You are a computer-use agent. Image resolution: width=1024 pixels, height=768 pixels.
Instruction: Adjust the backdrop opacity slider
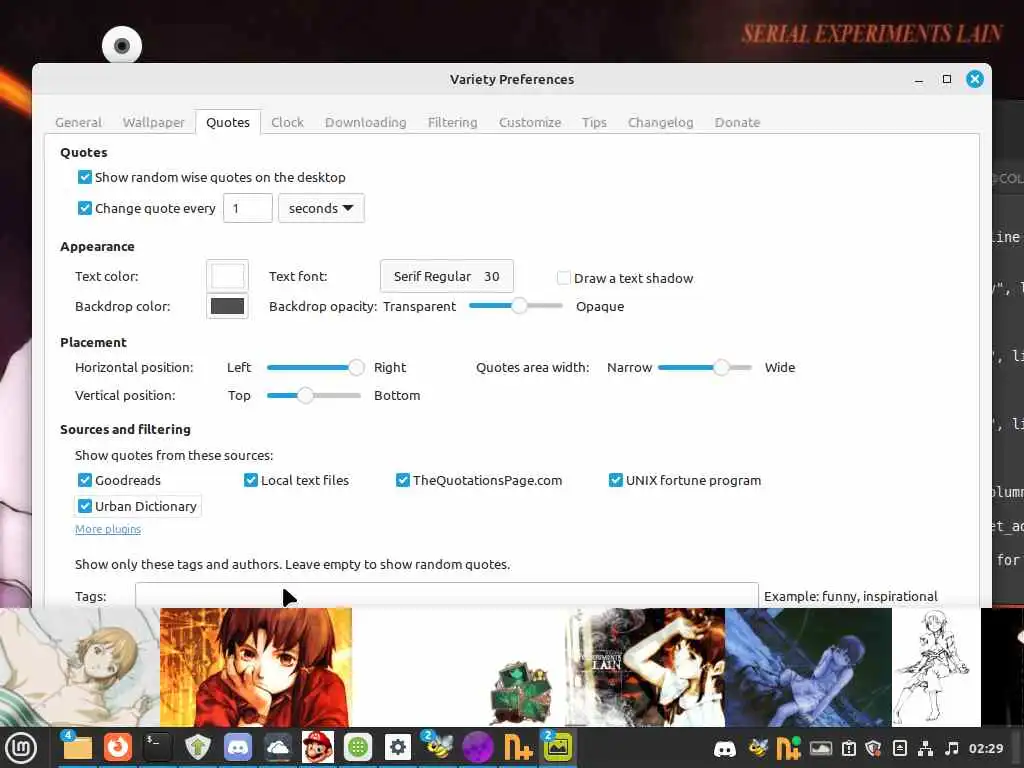pyautogui.click(x=516, y=306)
